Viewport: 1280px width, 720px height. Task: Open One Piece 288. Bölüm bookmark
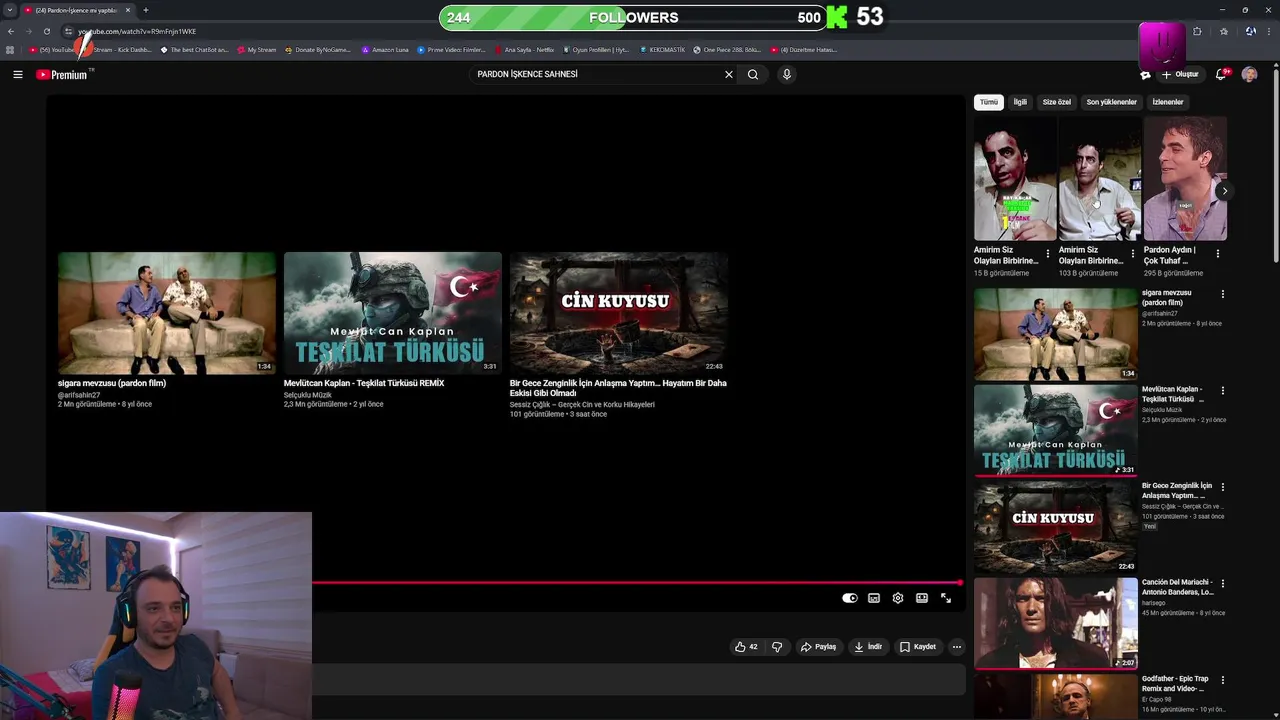tap(727, 49)
